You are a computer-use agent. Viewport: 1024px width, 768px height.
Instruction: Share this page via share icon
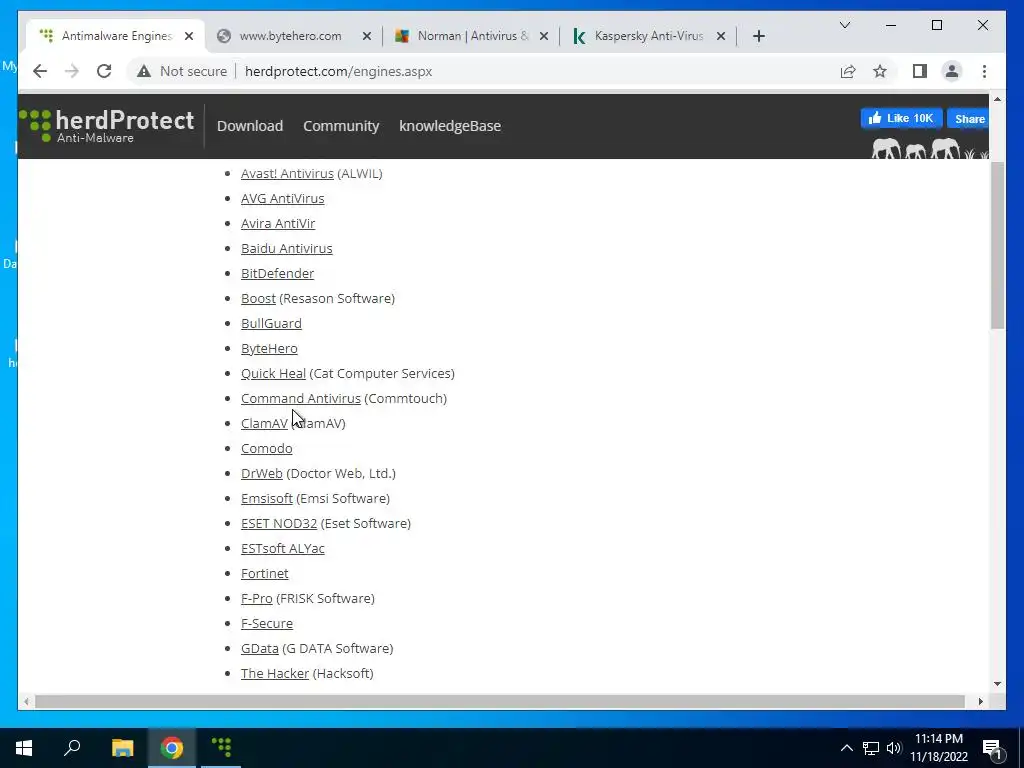pos(848,71)
